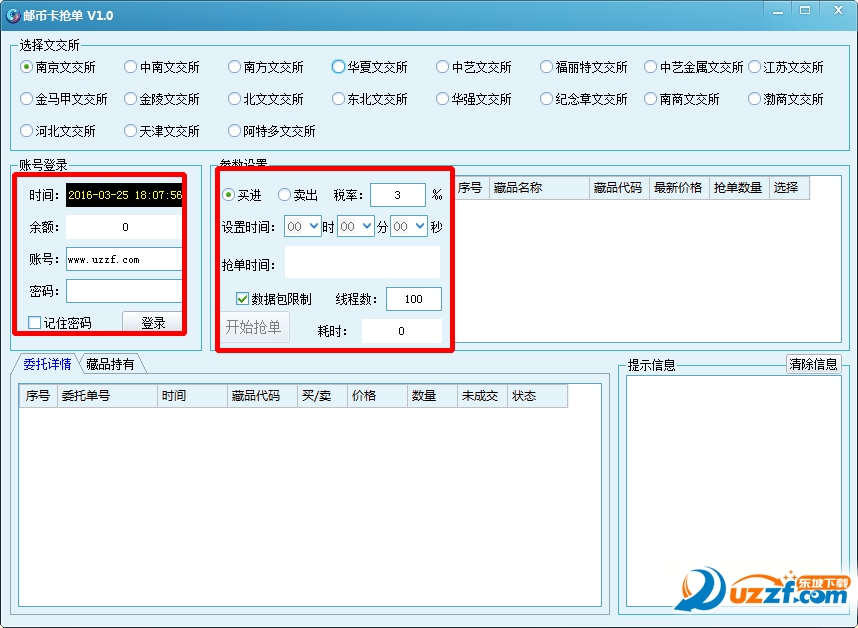Image resolution: width=858 pixels, height=628 pixels.
Task: Click the 税率 tax rate field
Action: coord(398,195)
